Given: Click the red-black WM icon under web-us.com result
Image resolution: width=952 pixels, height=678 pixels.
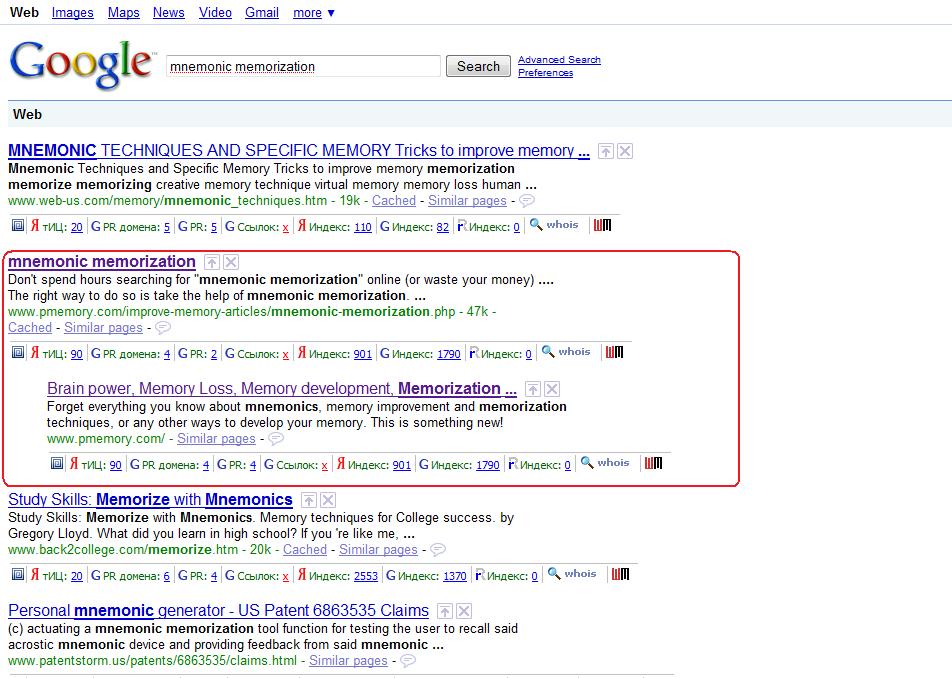Looking at the screenshot, I should [x=602, y=225].
